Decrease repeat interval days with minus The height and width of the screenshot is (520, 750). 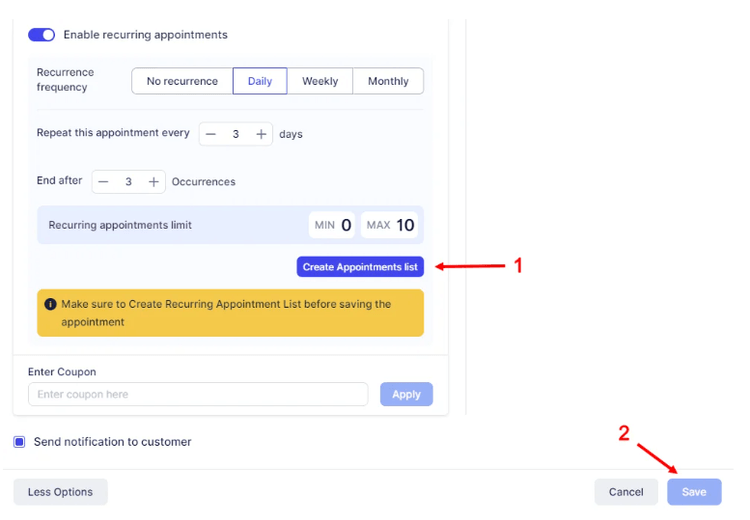[211, 134]
